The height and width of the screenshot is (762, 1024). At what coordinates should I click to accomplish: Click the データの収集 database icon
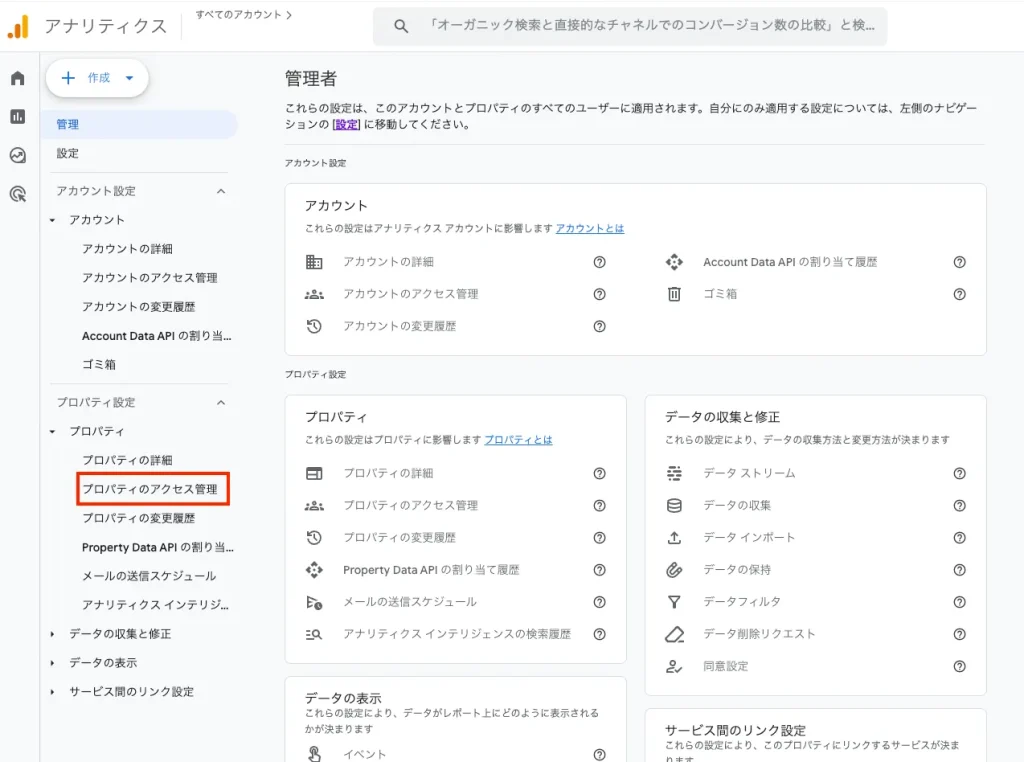(x=674, y=505)
